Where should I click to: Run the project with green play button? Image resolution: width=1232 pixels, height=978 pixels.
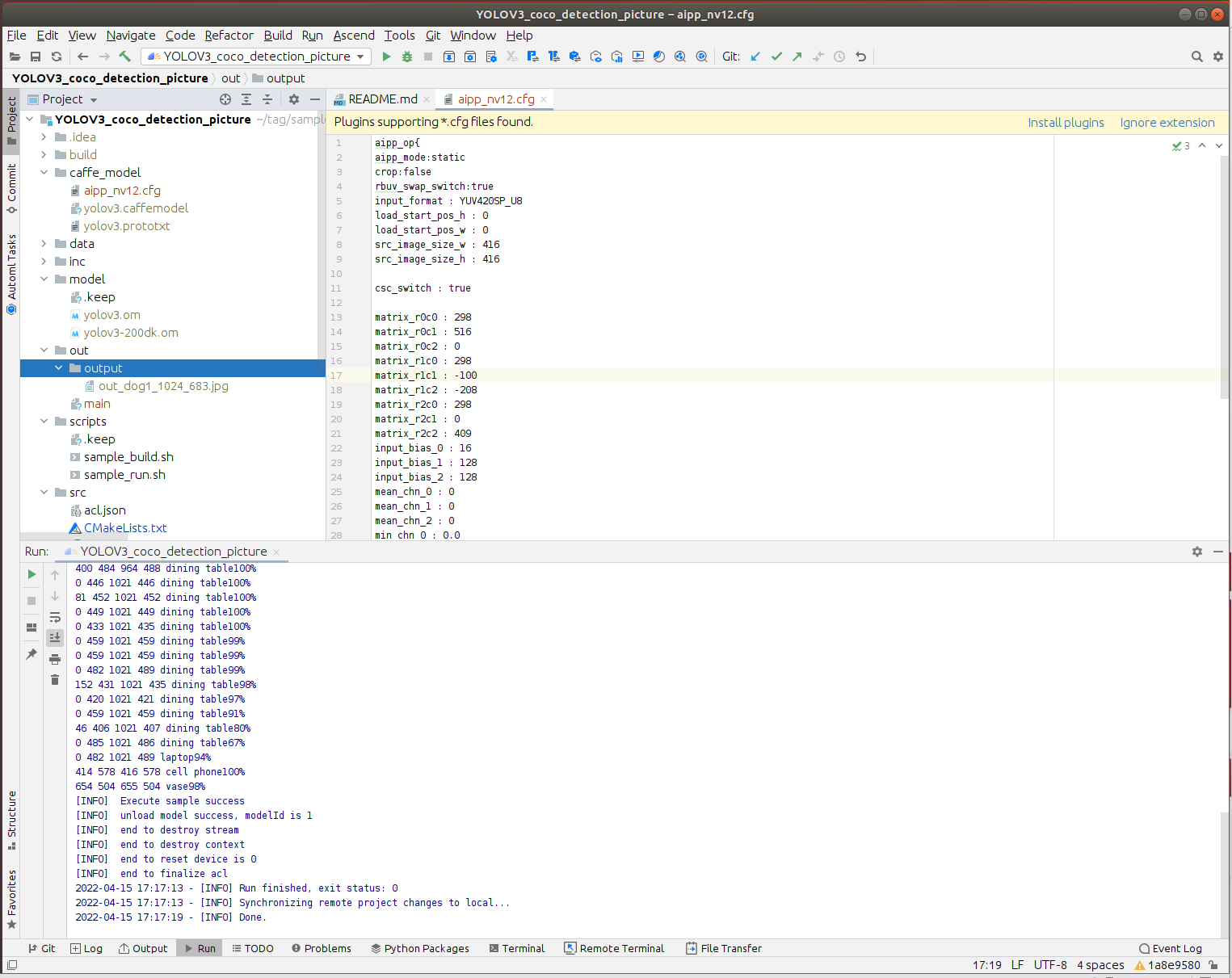coord(386,57)
